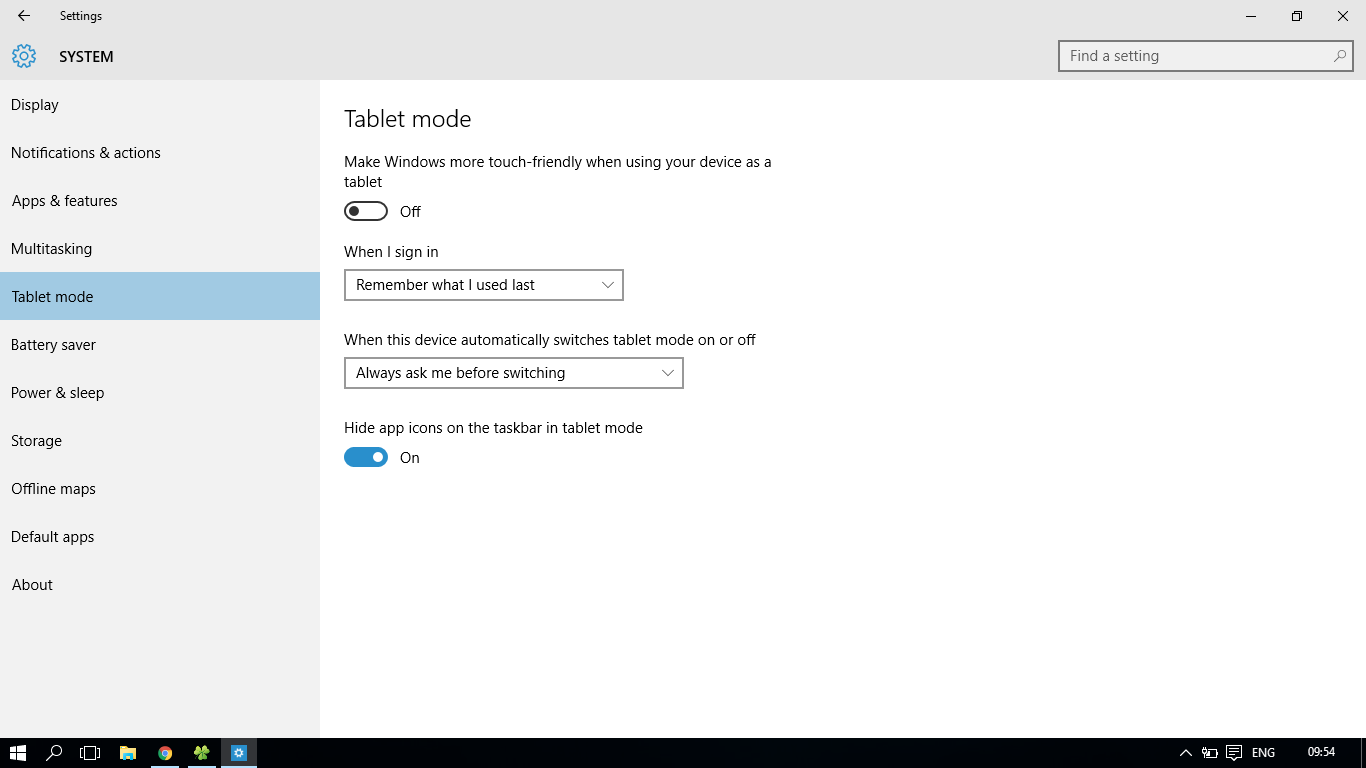Expand the 'Always ask me before switching' dropdown
1366x768 pixels.
tap(513, 373)
